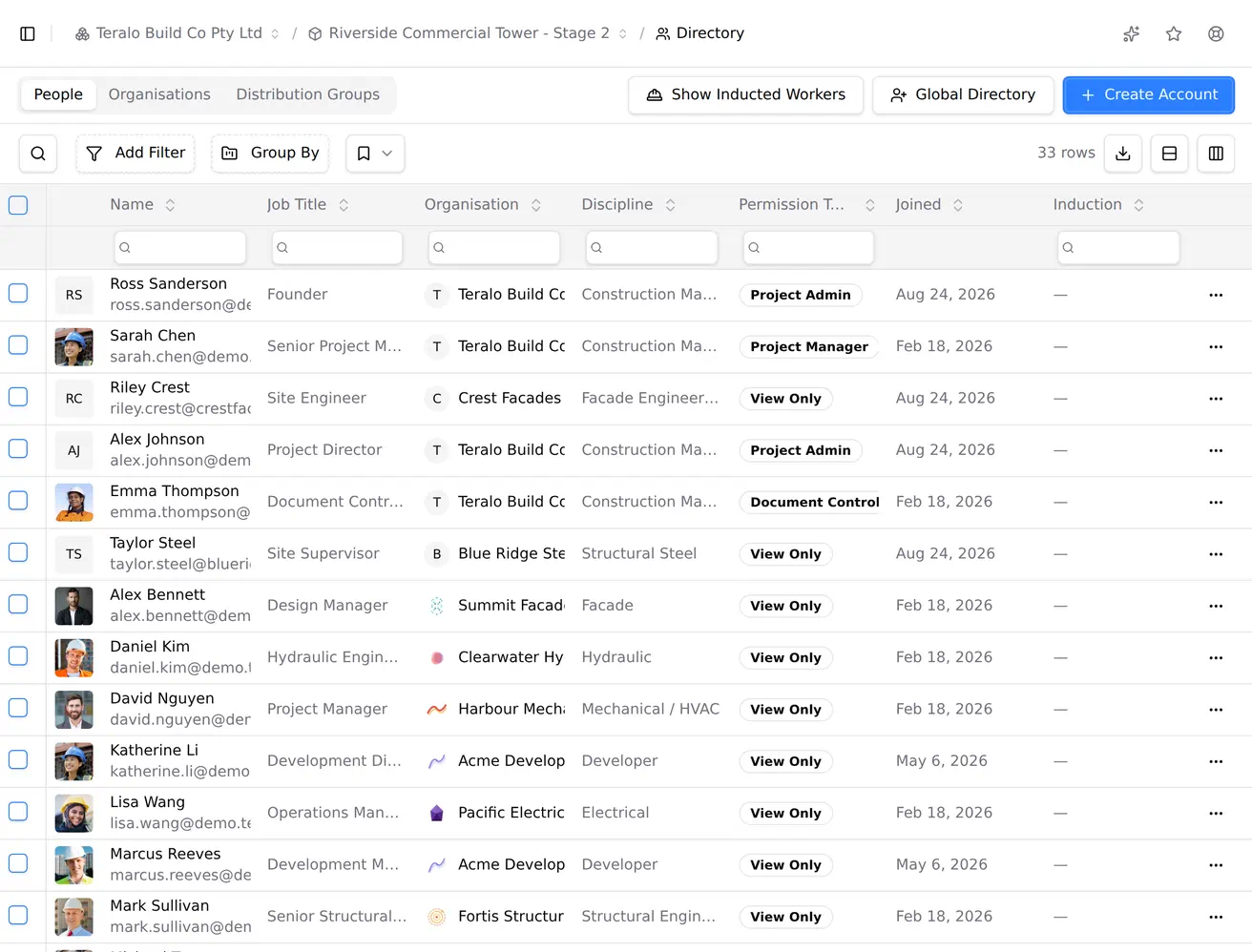Image resolution: width=1252 pixels, height=952 pixels.
Task: Tick the select-all rows checkbox
Action: (18, 205)
